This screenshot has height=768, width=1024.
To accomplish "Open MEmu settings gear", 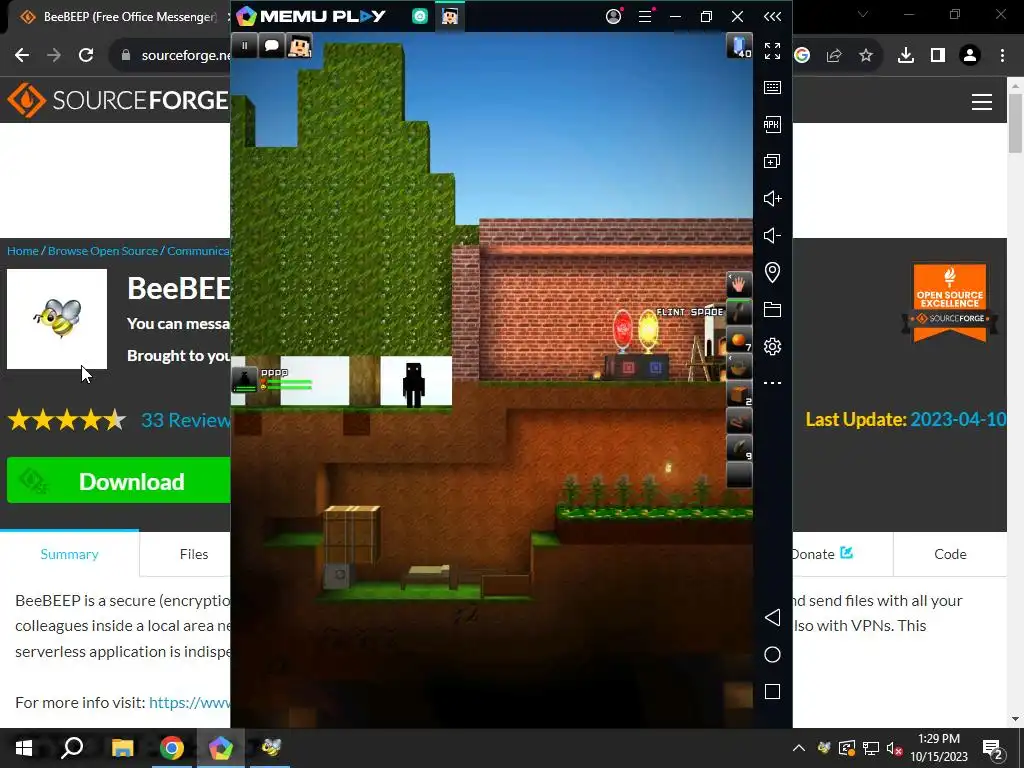I will pos(773,346).
